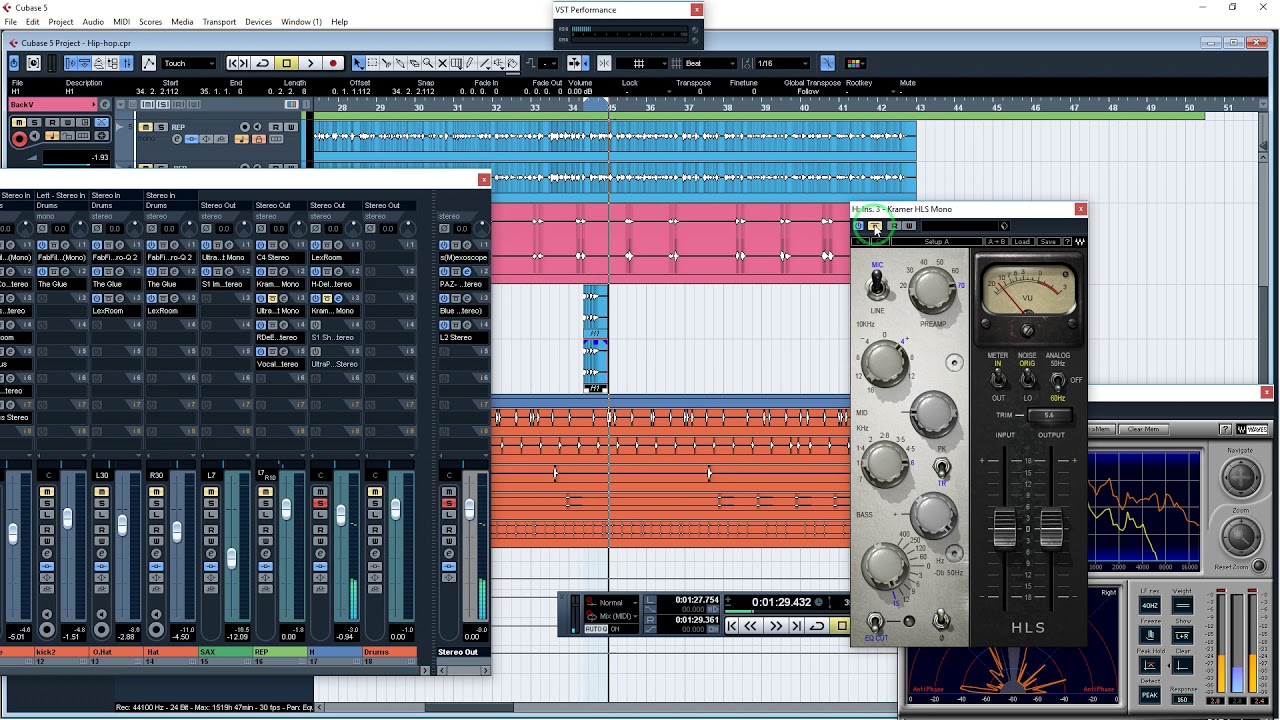Click Clear Mem in the analyzer
Image resolution: width=1280 pixels, height=720 pixels.
(1143, 429)
